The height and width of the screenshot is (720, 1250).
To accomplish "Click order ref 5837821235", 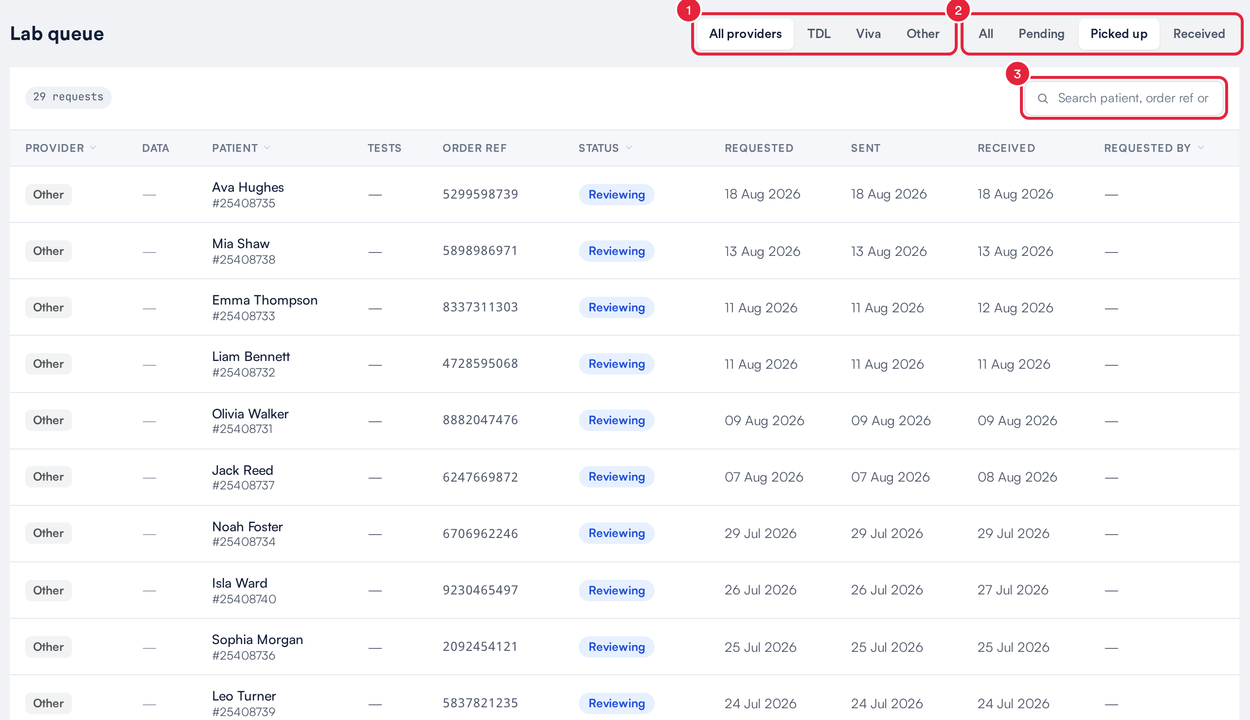I will [481, 704].
